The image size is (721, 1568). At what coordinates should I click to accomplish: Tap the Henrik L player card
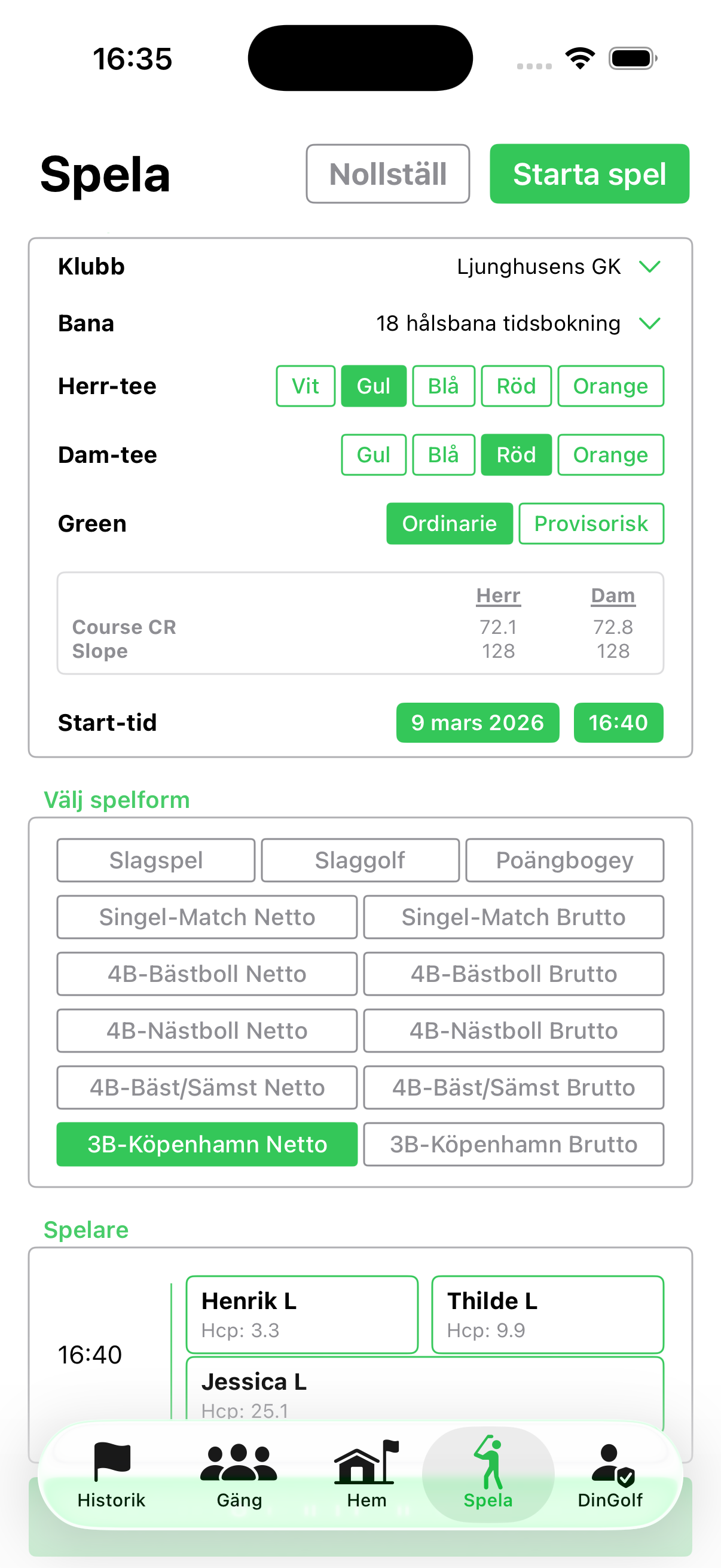point(302,1315)
